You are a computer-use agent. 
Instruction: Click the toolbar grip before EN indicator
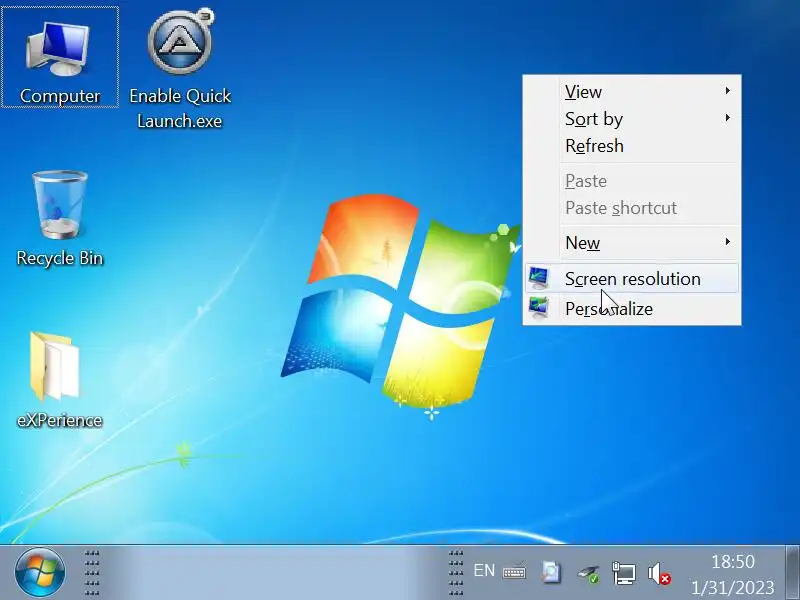456,572
